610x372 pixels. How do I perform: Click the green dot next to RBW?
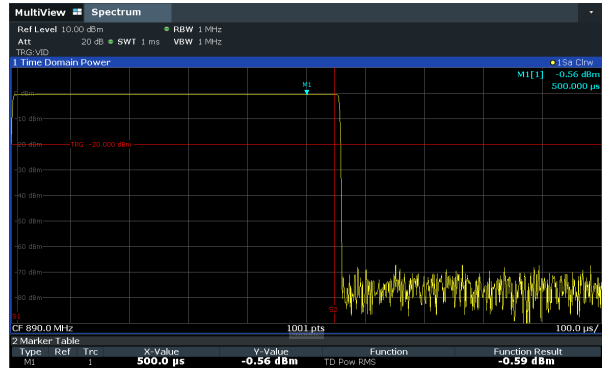click(x=167, y=29)
